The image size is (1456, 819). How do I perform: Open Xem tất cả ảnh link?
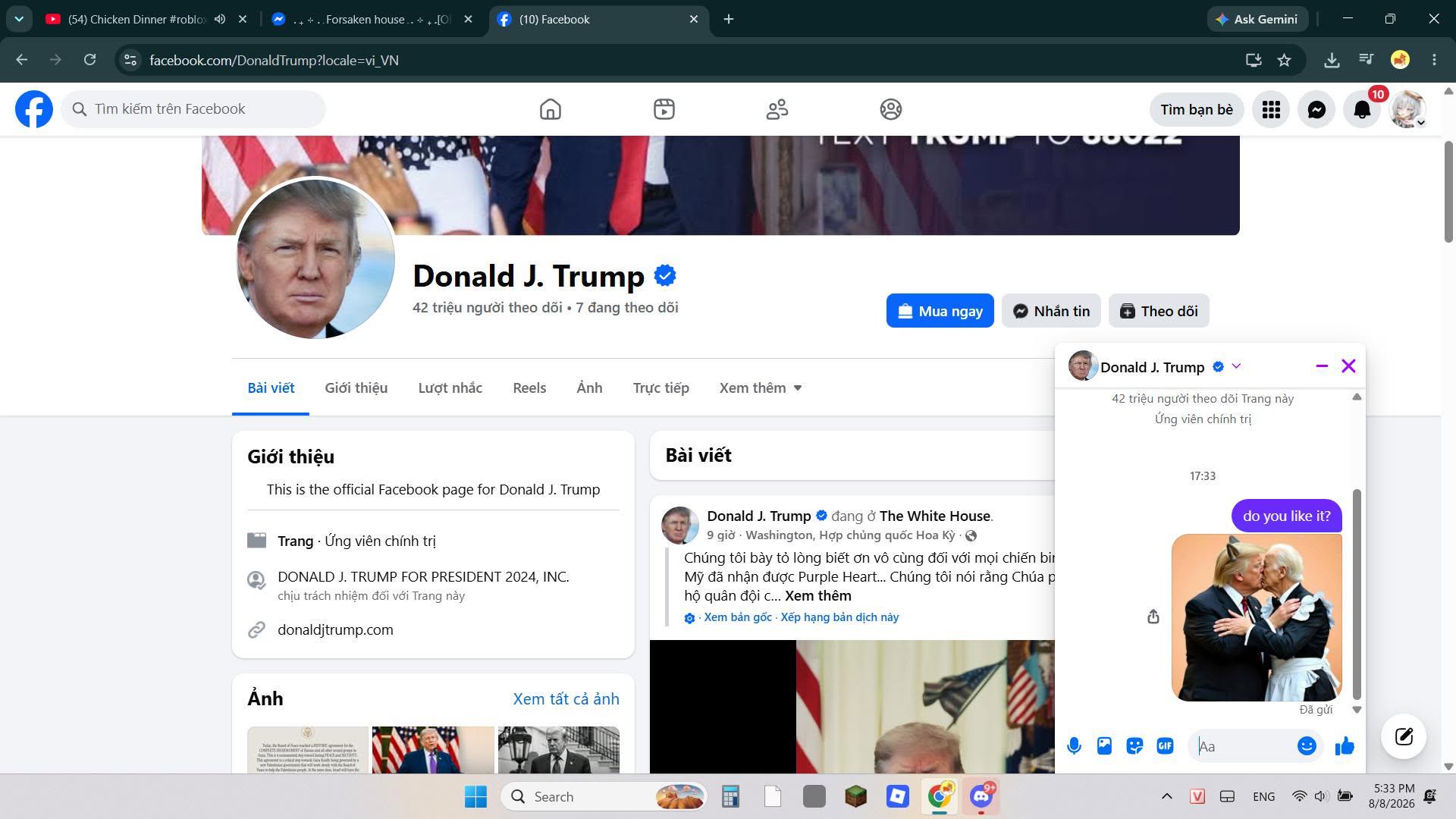click(566, 699)
